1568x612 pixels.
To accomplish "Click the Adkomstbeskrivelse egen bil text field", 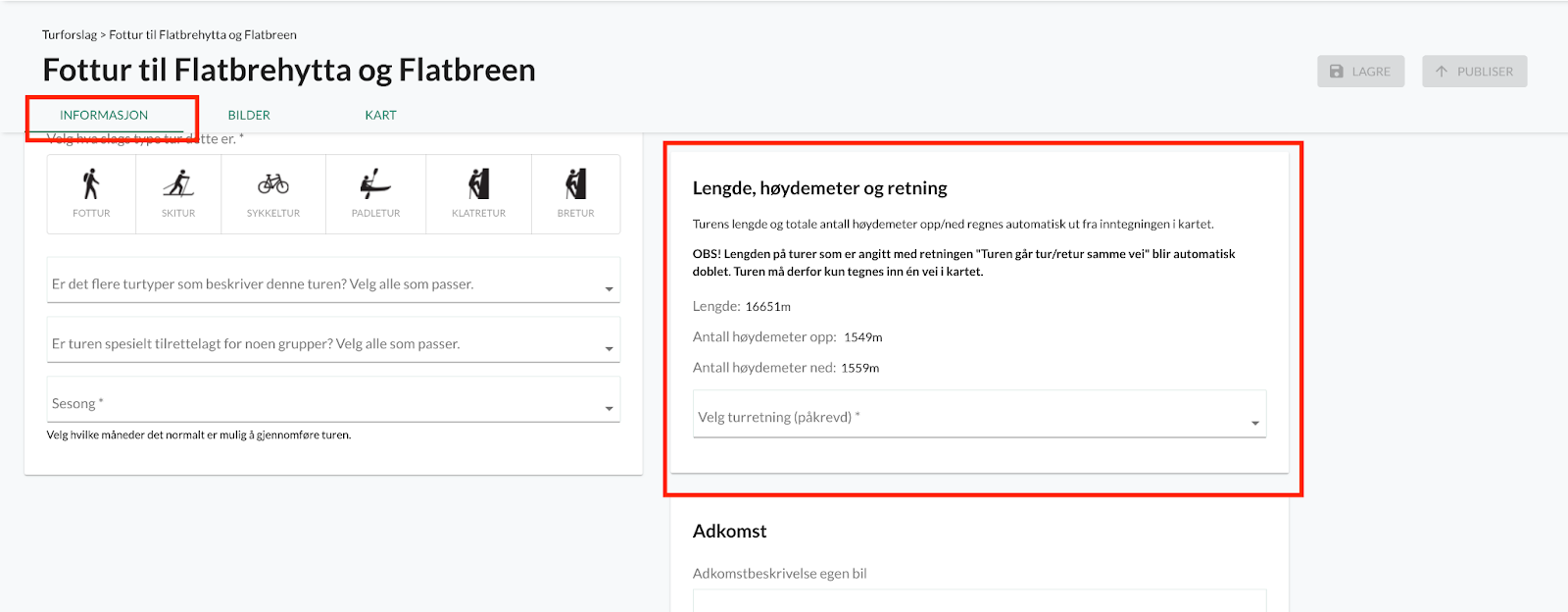I will pos(979,600).
